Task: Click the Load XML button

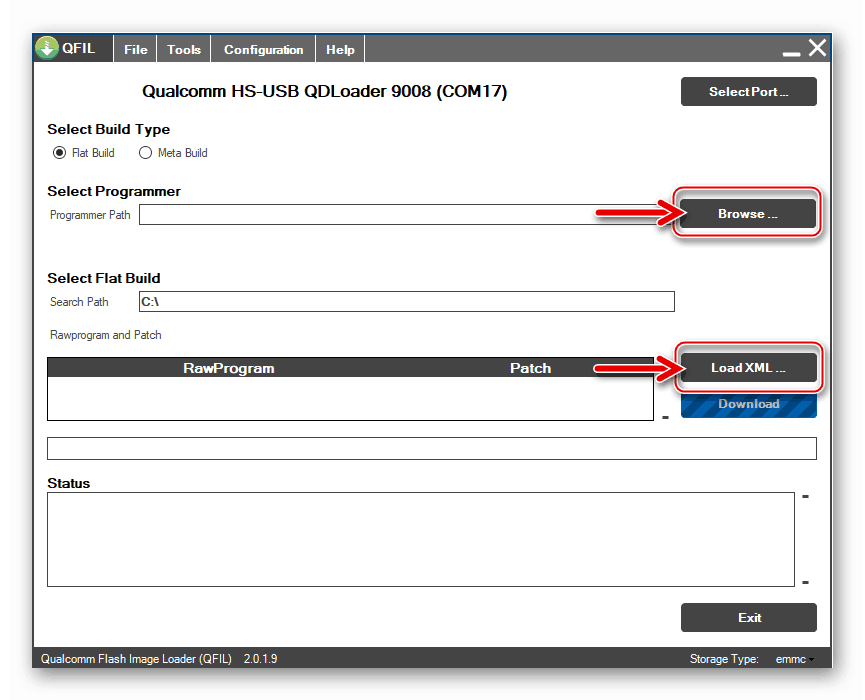Action: (749, 367)
